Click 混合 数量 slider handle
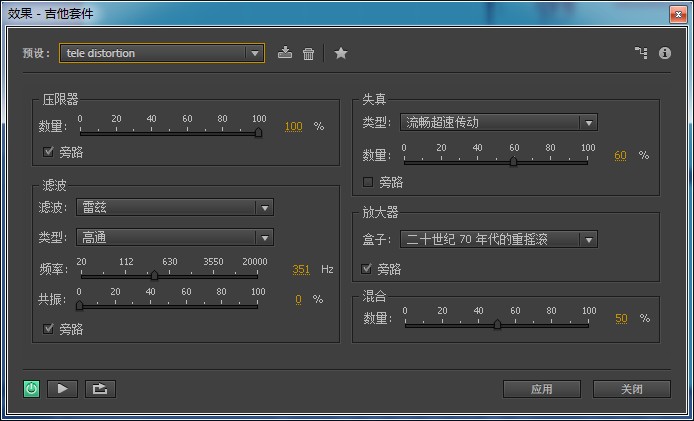This screenshot has width=694, height=421. pyautogui.click(x=497, y=324)
